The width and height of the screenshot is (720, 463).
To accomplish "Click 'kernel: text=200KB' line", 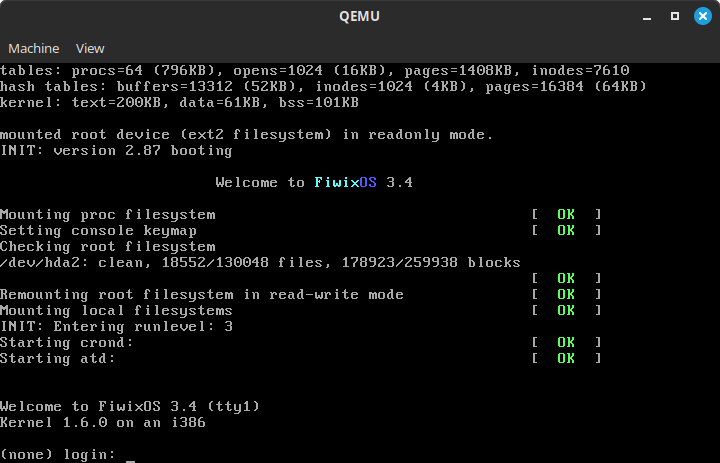I will (179, 102).
